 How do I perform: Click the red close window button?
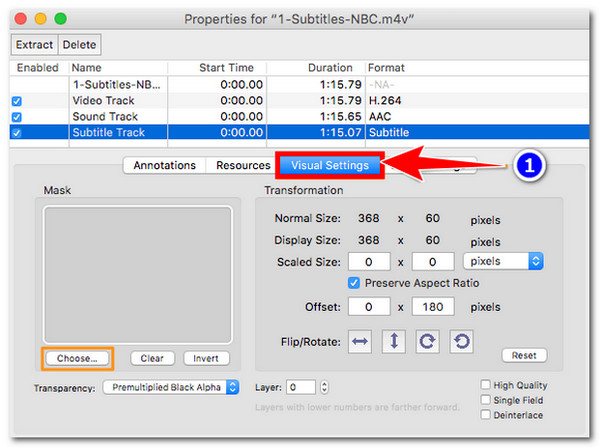coord(21,19)
